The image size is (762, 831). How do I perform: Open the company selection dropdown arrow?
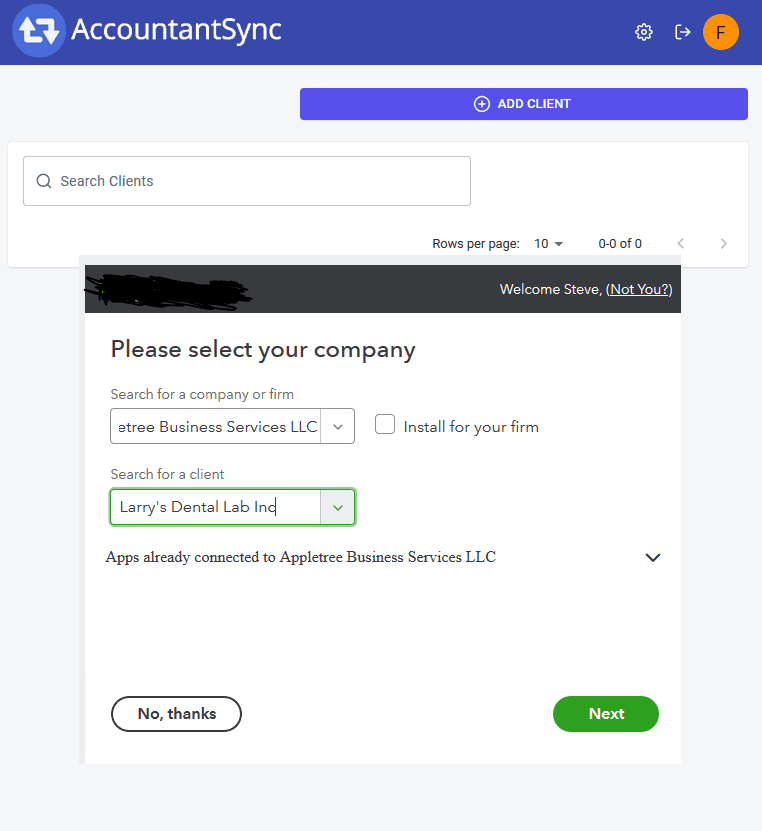[x=339, y=426]
